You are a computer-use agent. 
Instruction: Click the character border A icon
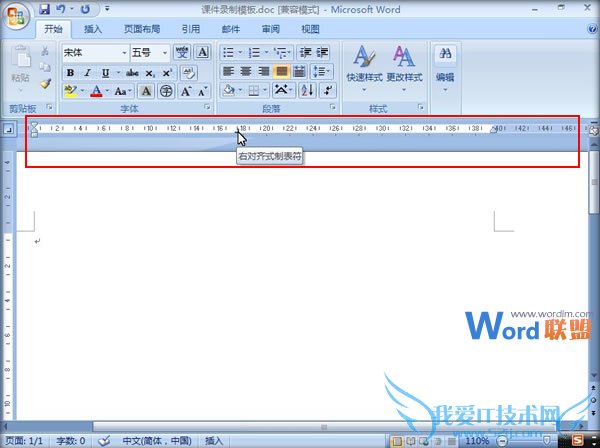(x=202, y=52)
